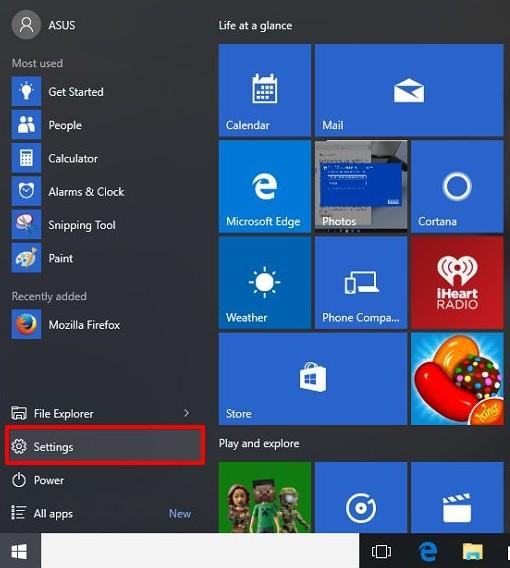Click the ASUS user account

pyautogui.click(x=43, y=25)
